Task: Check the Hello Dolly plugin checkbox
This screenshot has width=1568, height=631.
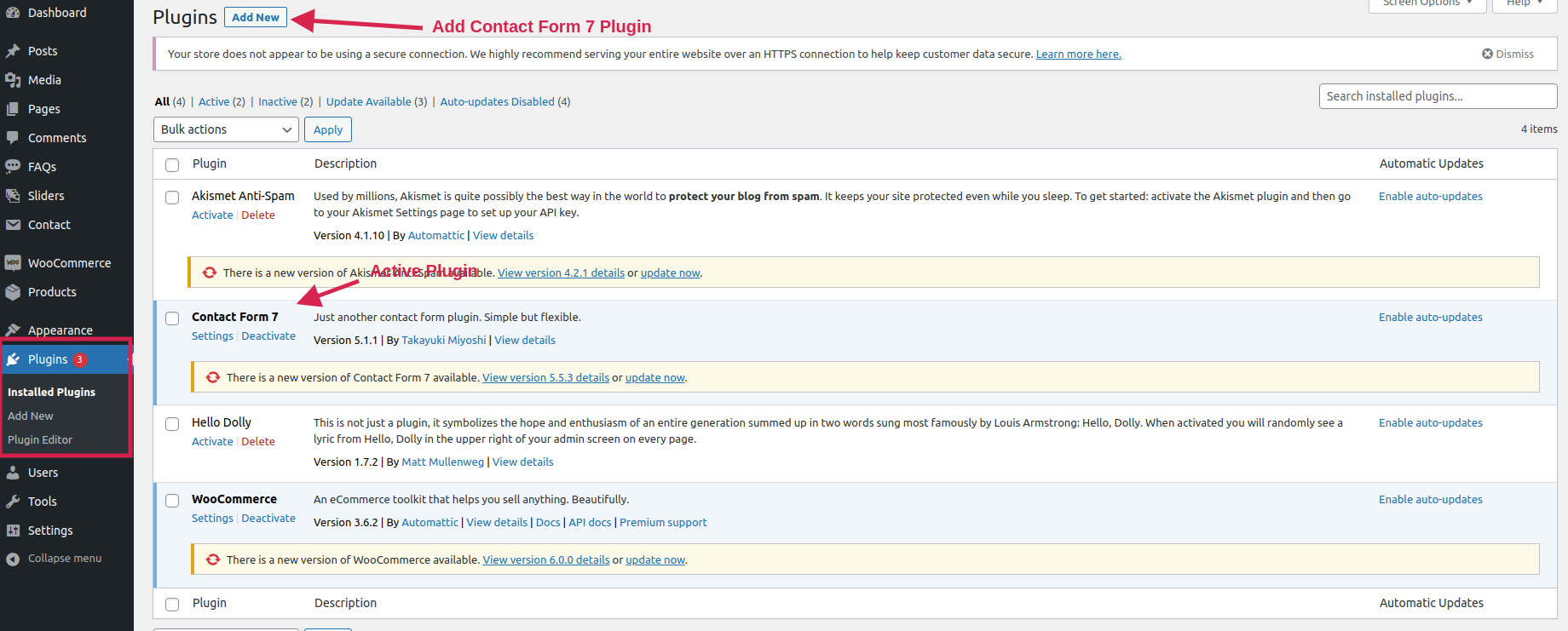Action: point(172,424)
